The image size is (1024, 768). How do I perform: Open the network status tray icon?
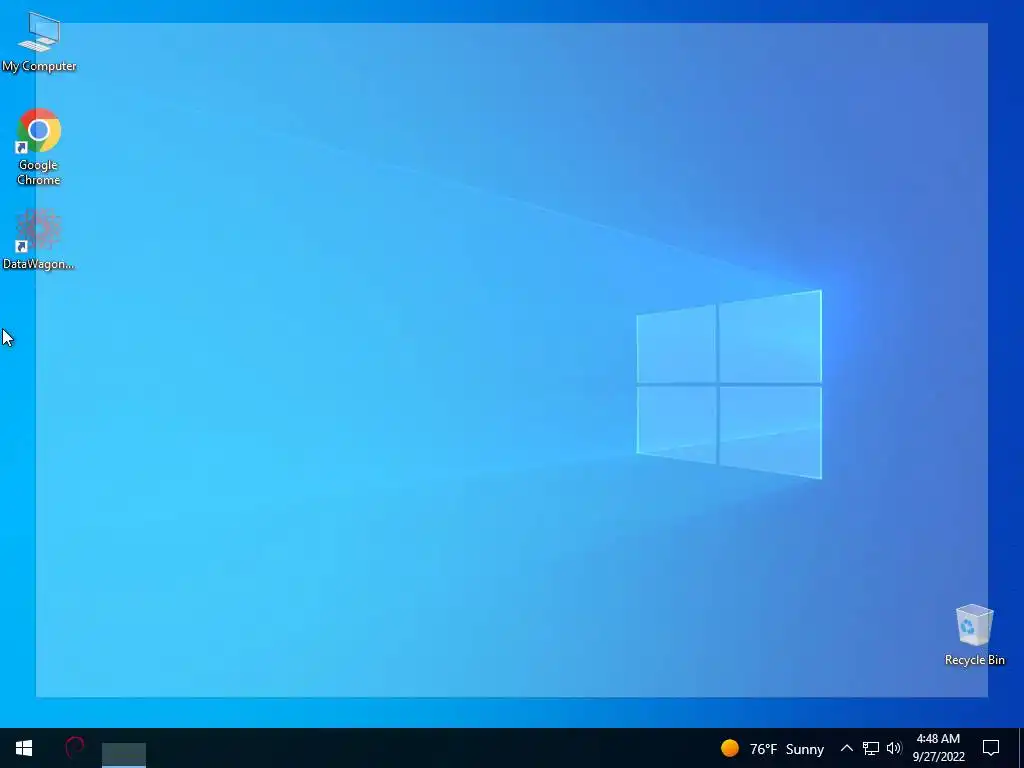tap(871, 748)
